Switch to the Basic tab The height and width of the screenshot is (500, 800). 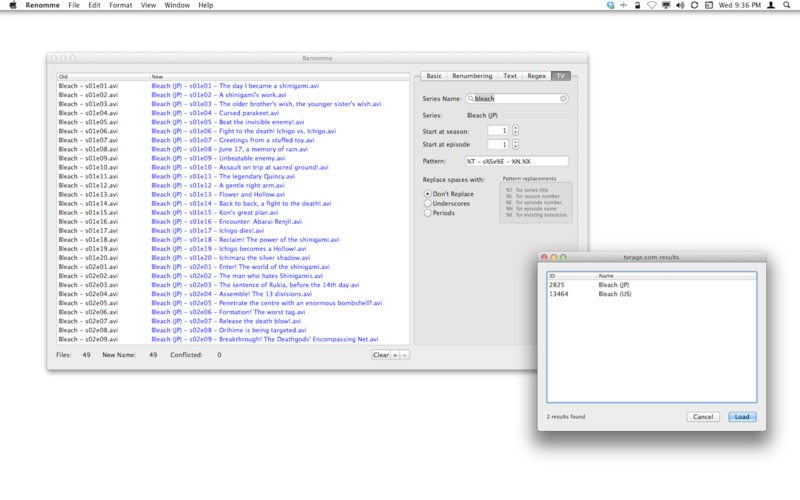coord(434,76)
